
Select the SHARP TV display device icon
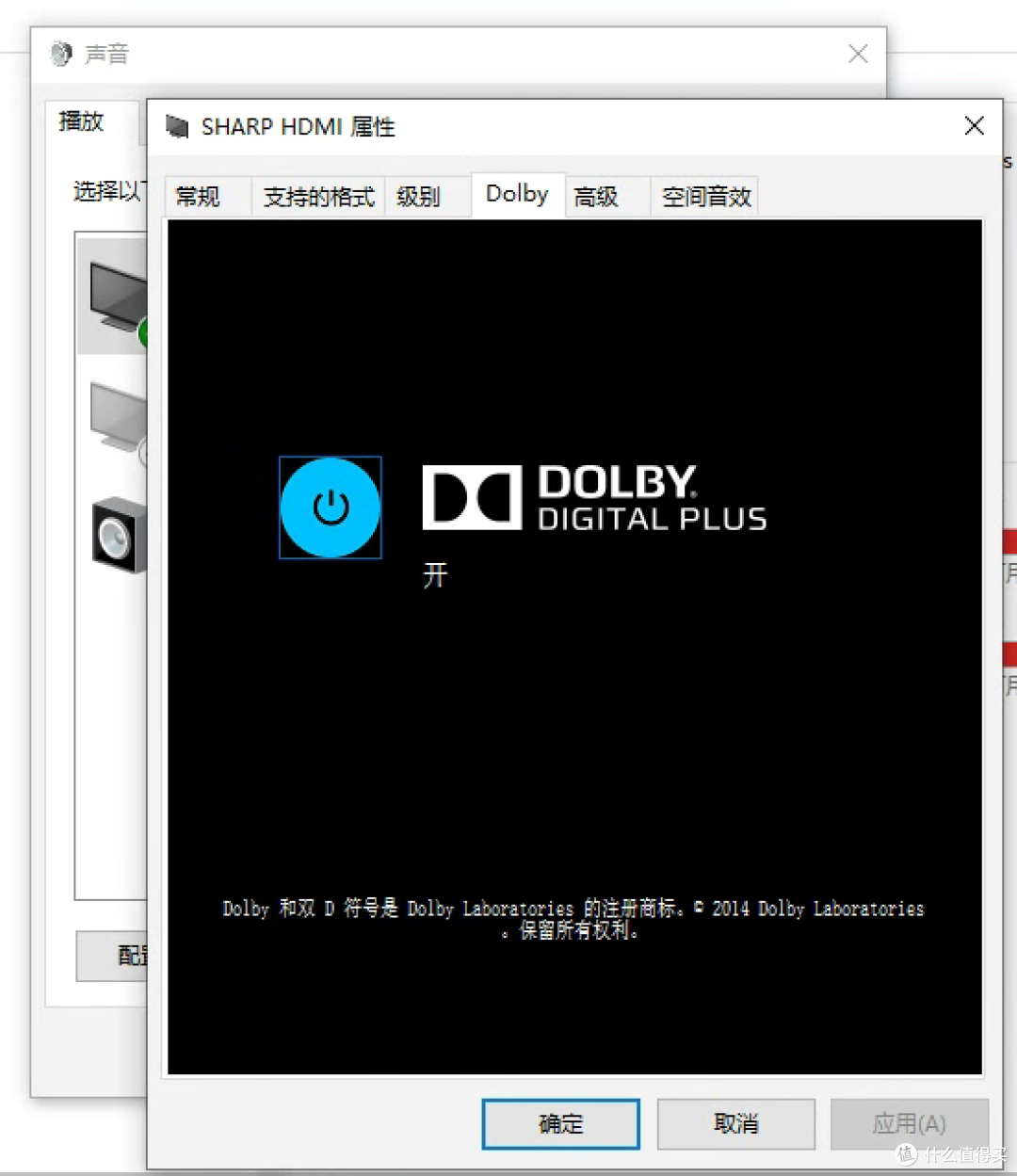(x=118, y=292)
